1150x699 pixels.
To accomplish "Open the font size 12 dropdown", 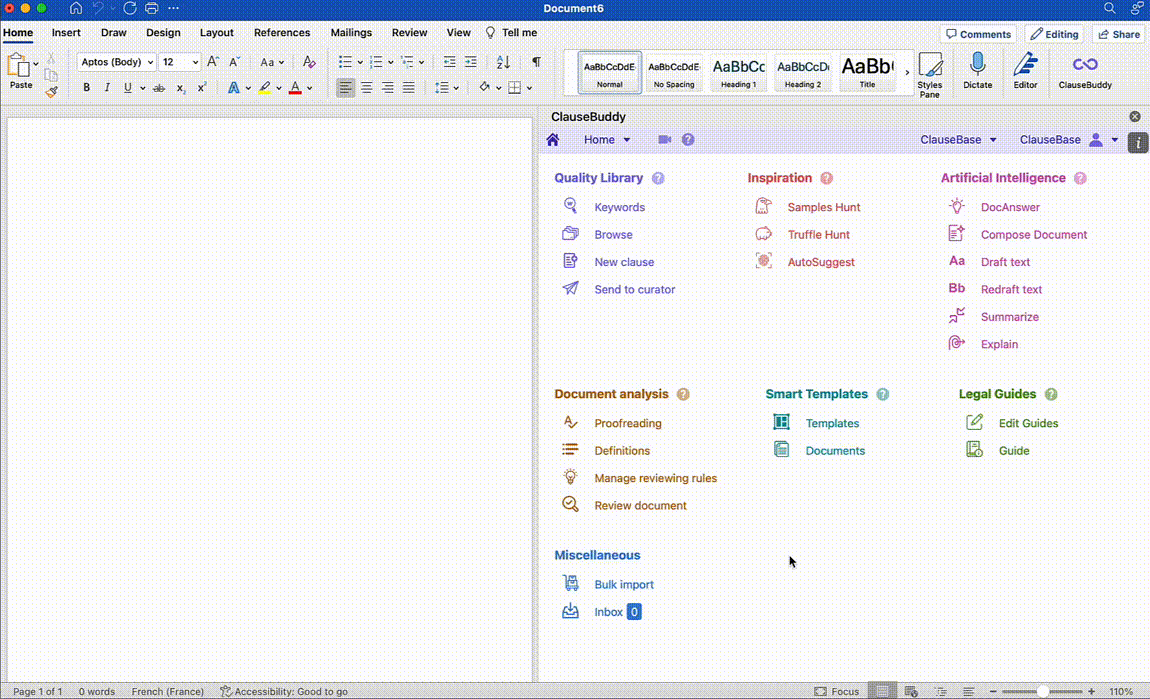I will [x=194, y=62].
